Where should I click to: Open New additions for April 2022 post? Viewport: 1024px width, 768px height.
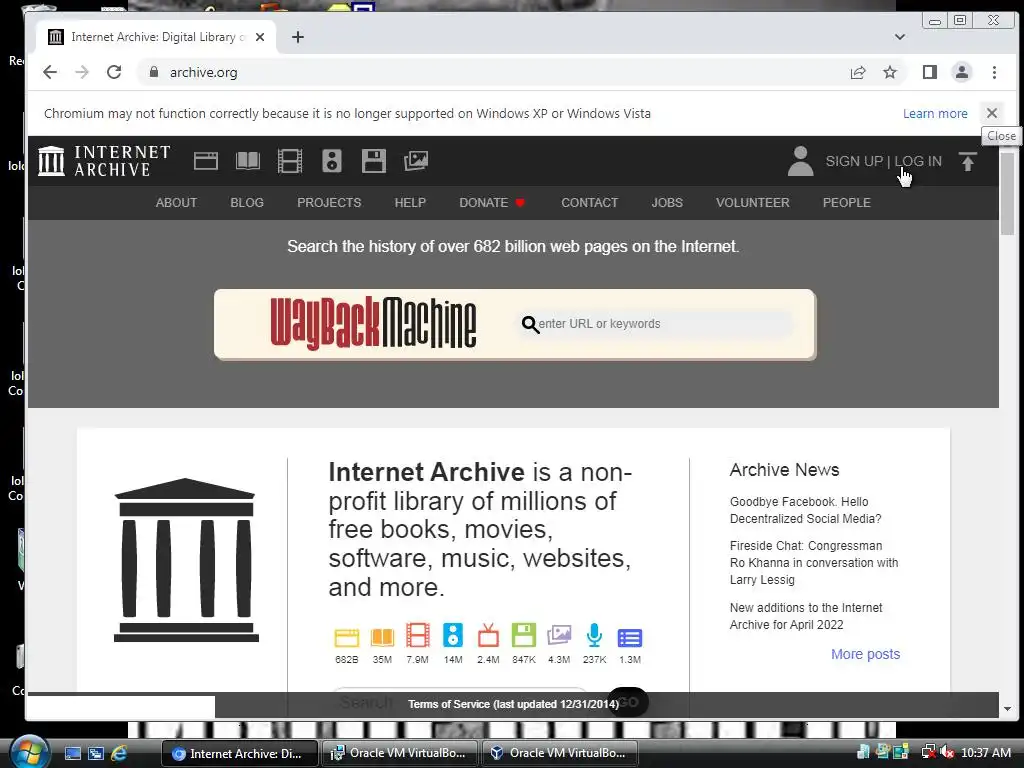[x=806, y=616]
